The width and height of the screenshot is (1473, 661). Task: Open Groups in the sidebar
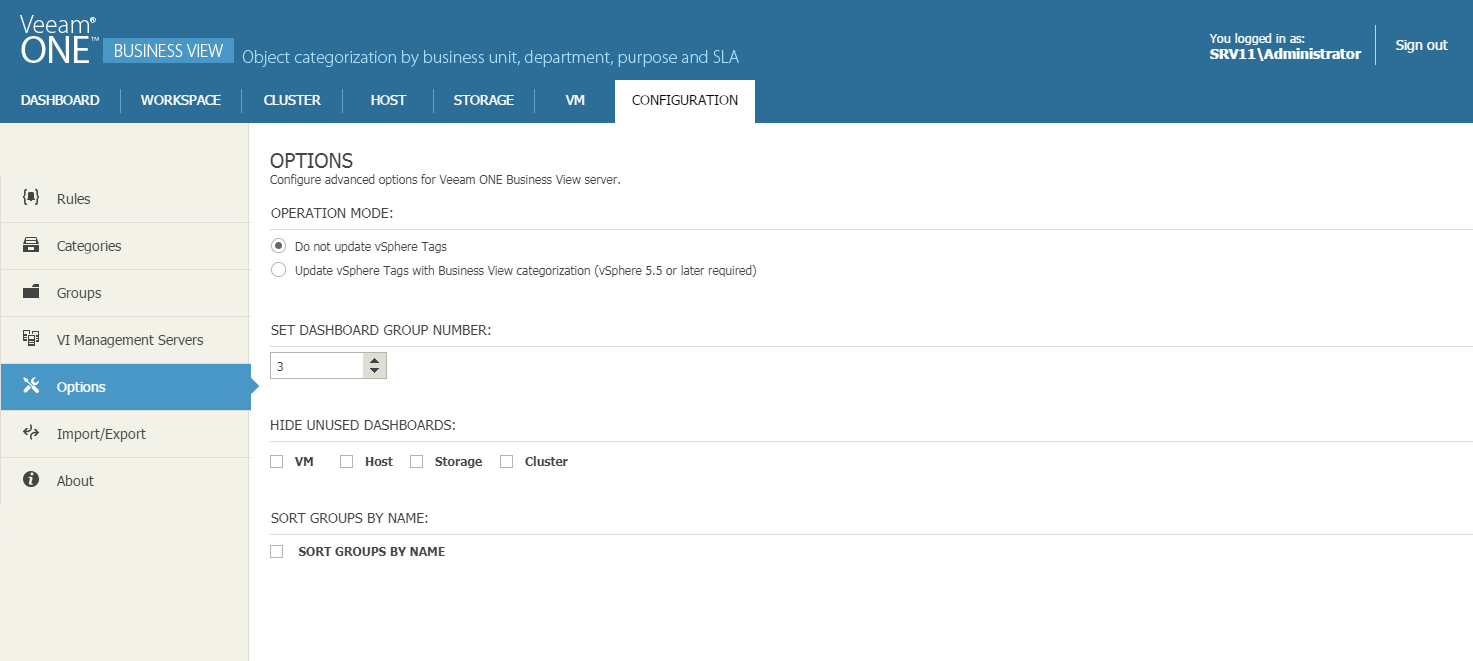[124, 293]
